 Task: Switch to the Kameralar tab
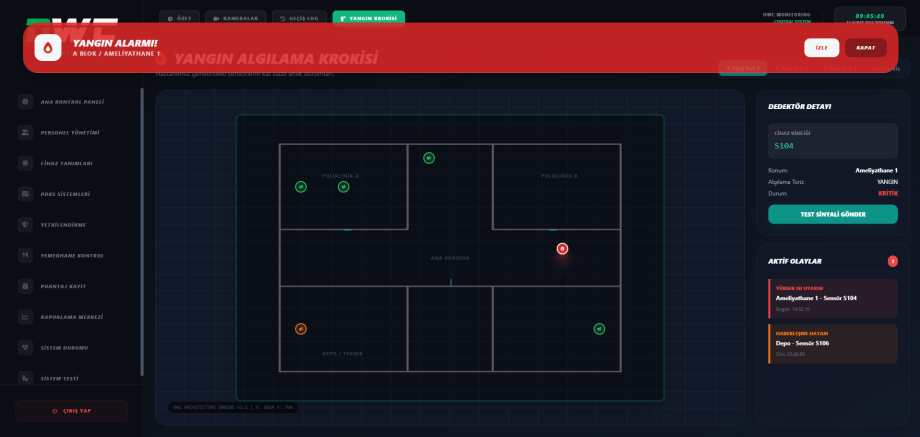(x=236, y=18)
